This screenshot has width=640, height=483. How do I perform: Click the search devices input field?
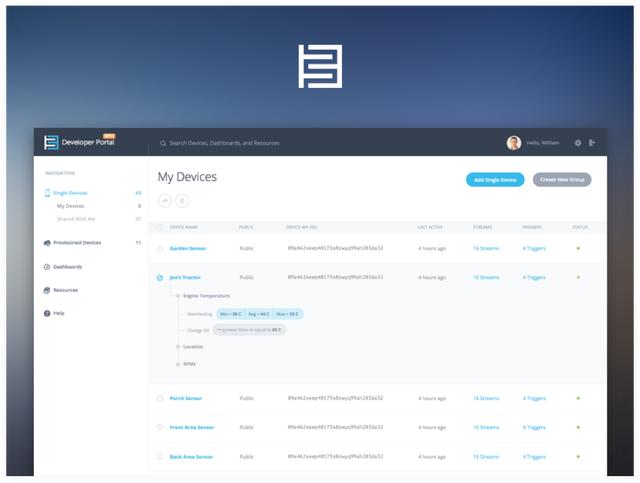tap(300, 143)
